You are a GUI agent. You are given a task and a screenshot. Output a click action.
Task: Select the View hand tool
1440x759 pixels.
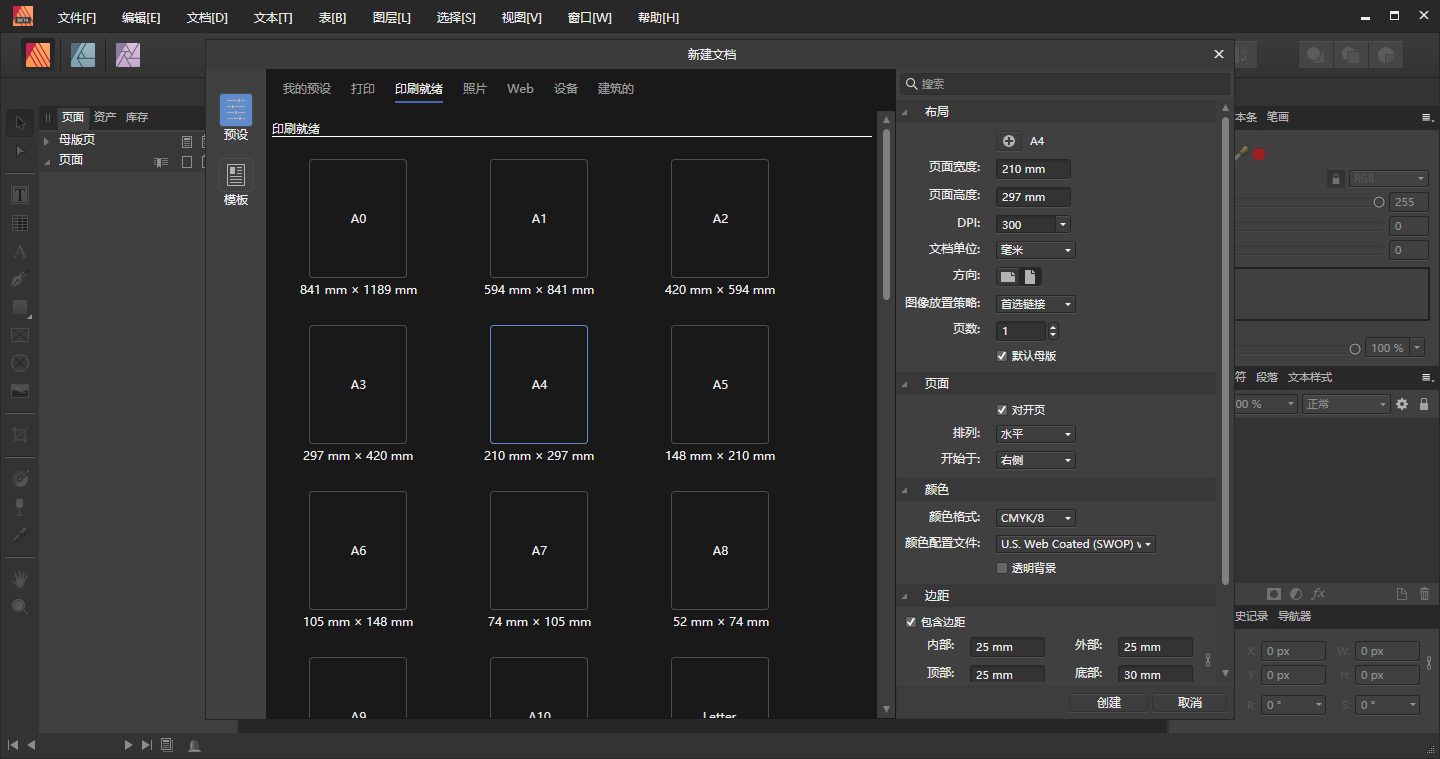[x=20, y=579]
